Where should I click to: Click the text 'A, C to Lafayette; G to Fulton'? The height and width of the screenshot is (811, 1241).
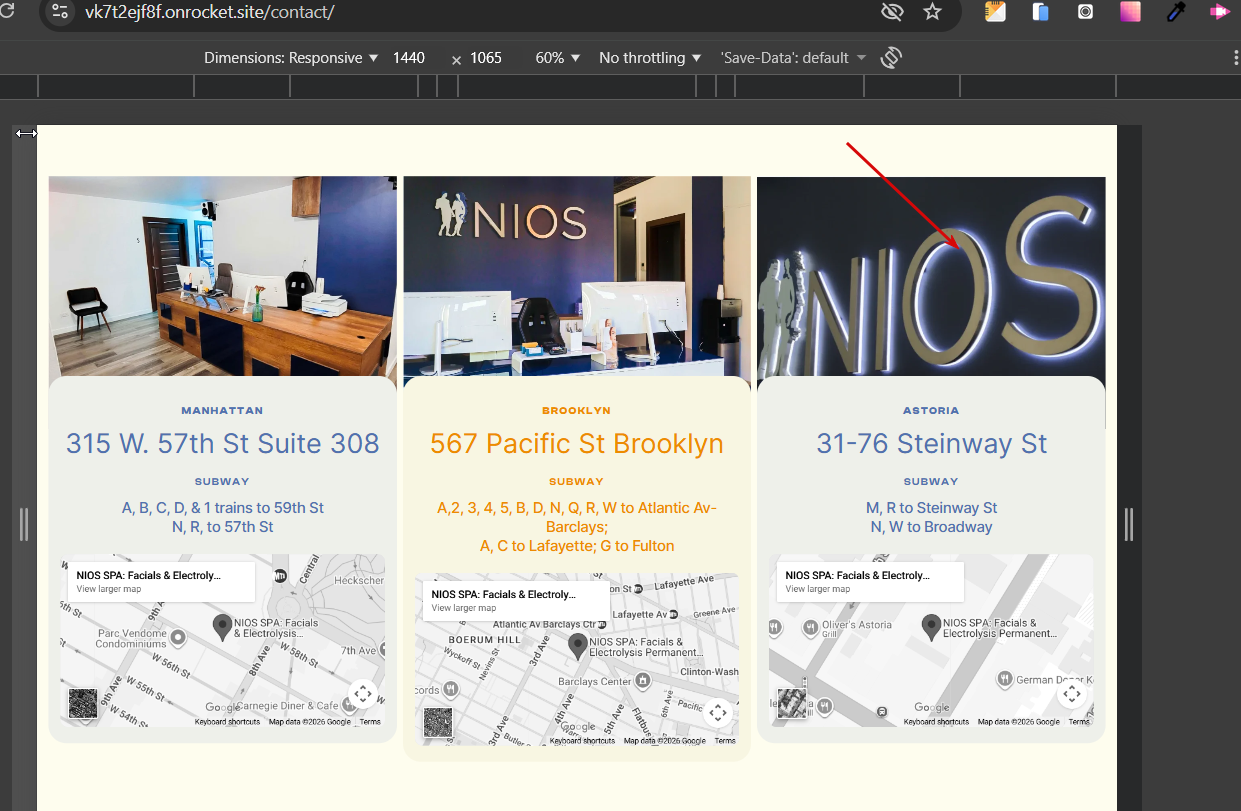(577, 546)
